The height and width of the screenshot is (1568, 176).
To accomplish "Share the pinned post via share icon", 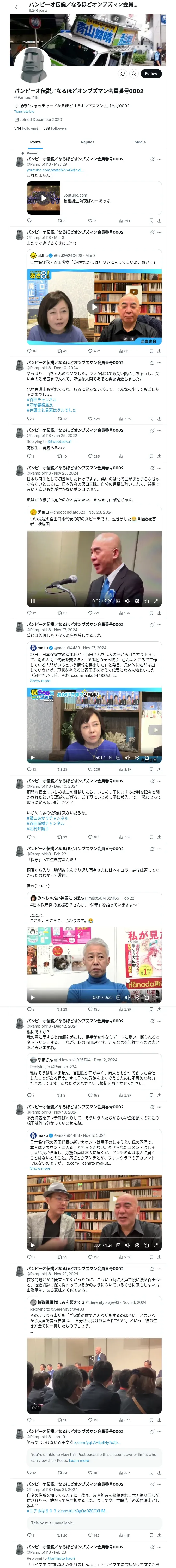I will (x=160, y=221).
